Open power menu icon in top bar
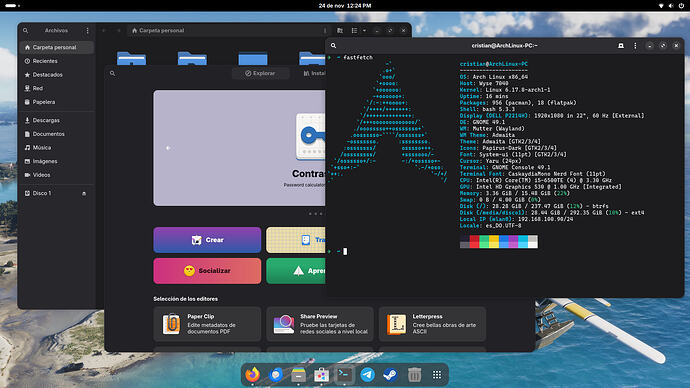 (681, 6)
